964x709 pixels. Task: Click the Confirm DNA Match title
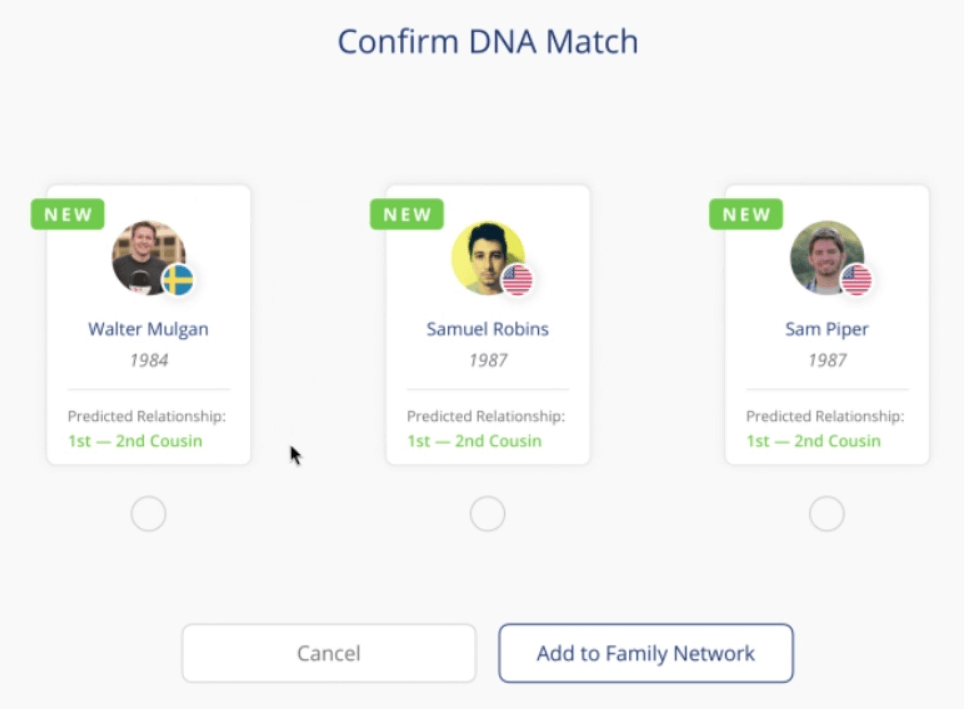[488, 41]
